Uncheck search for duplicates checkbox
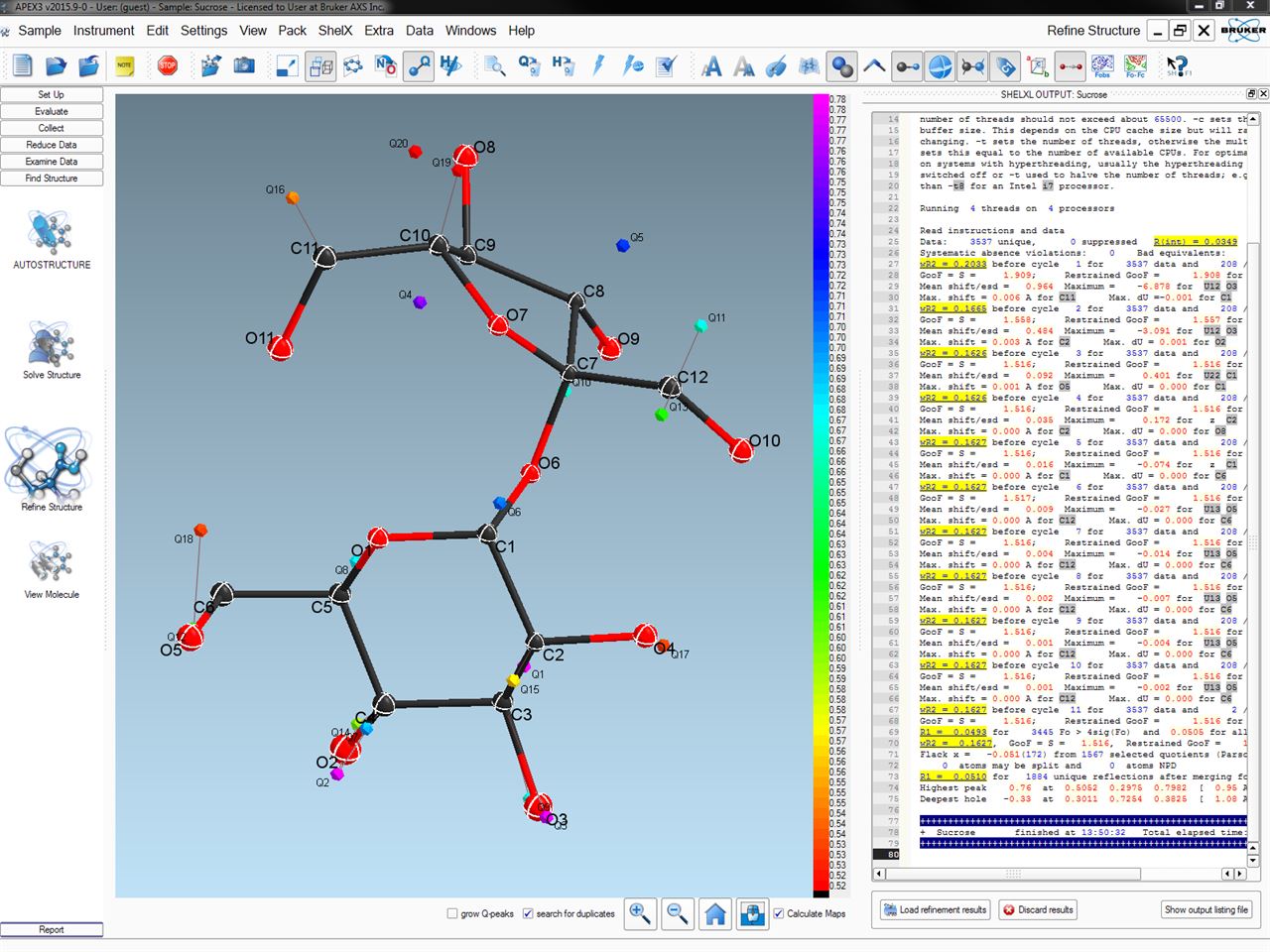 point(528,913)
